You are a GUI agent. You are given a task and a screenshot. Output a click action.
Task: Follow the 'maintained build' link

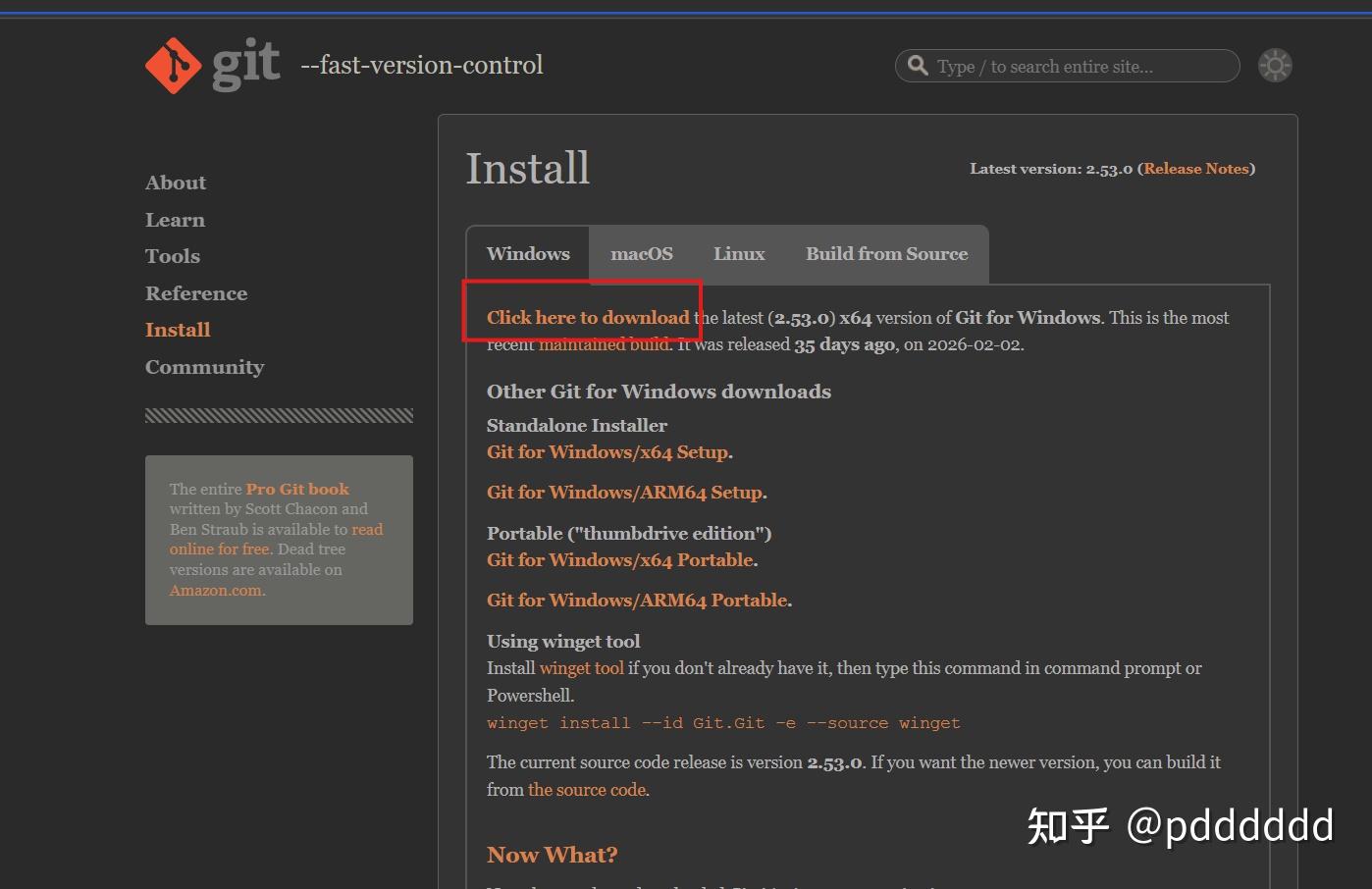click(604, 344)
